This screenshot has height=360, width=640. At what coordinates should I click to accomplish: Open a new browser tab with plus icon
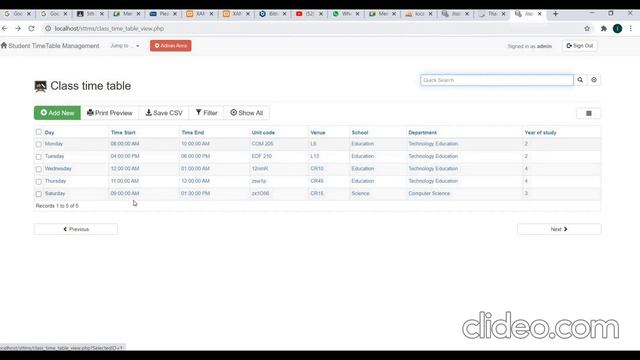click(x=556, y=13)
